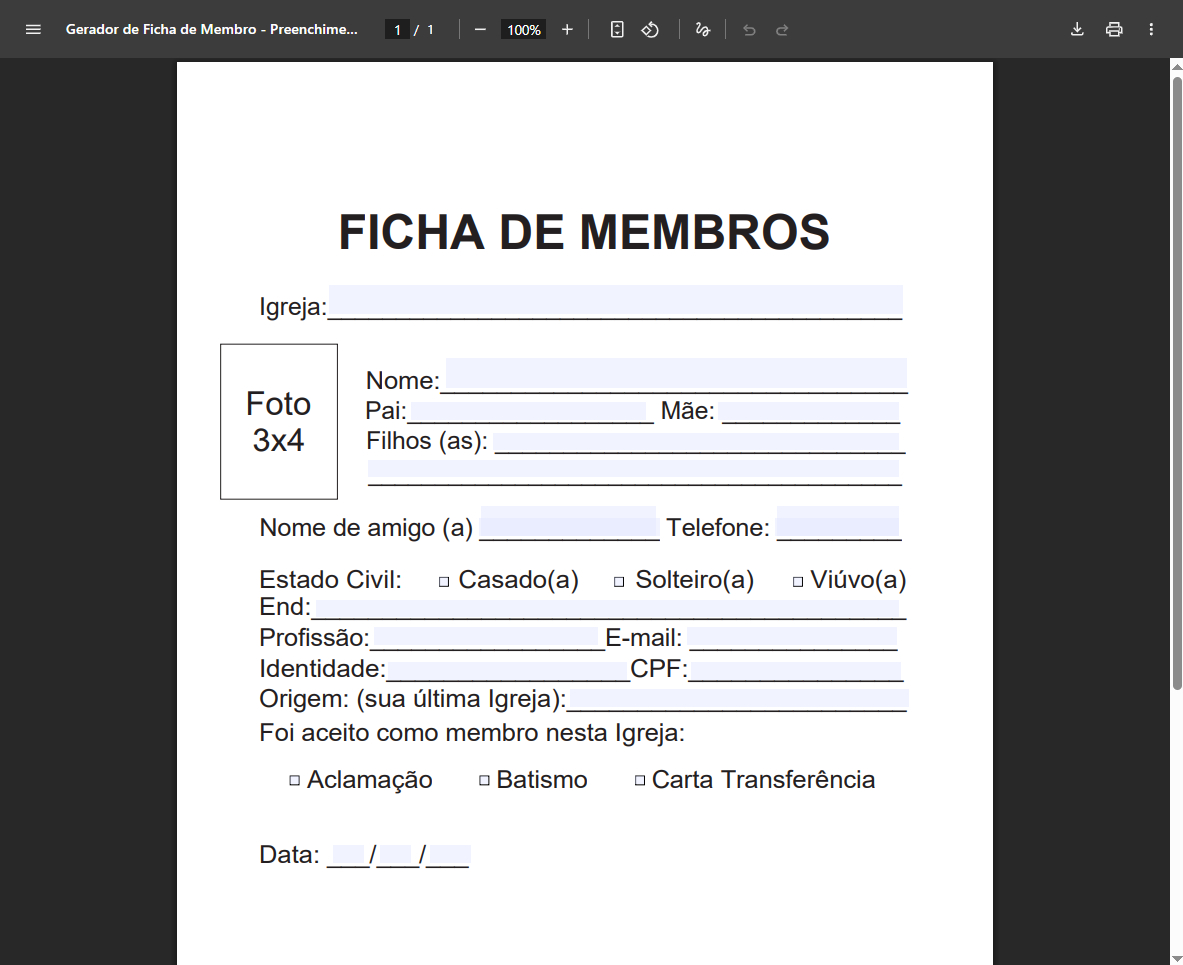1183x965 pixels.
Task: Select the draw annotation tool
Action: pyautogui.click(x=702, y=29)
